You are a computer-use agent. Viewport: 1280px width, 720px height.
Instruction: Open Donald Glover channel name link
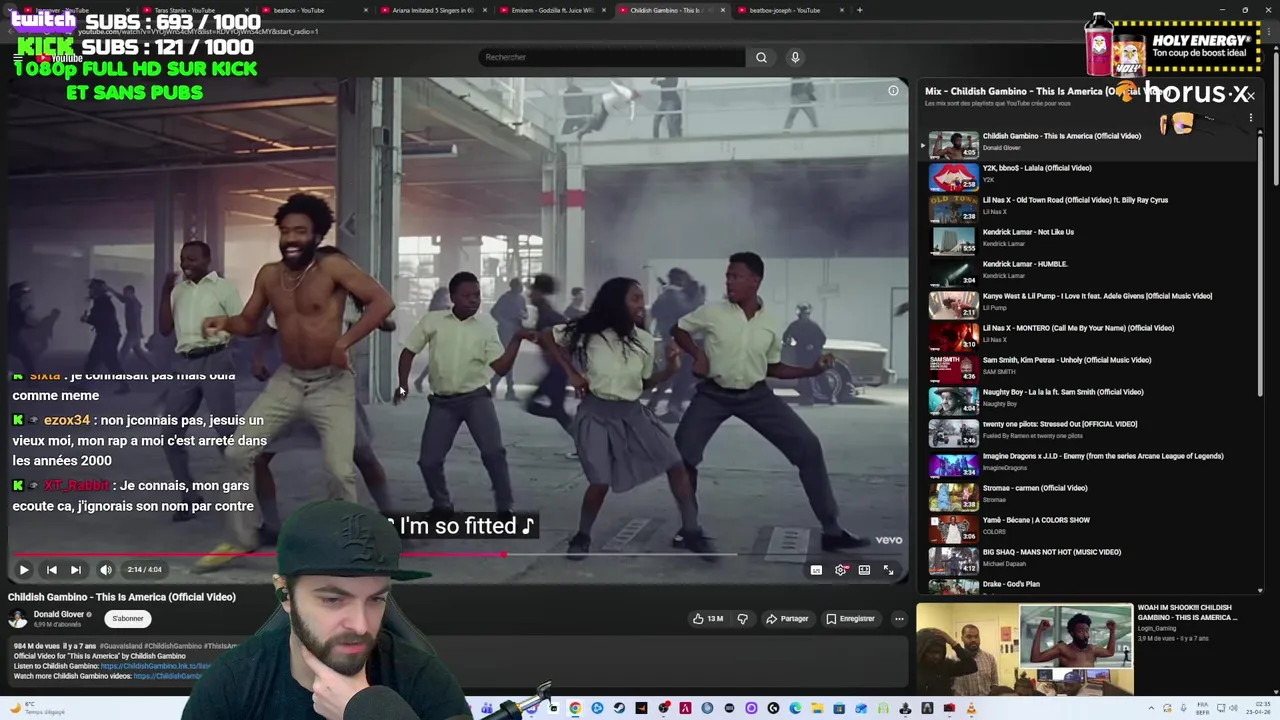pos(59,615)
